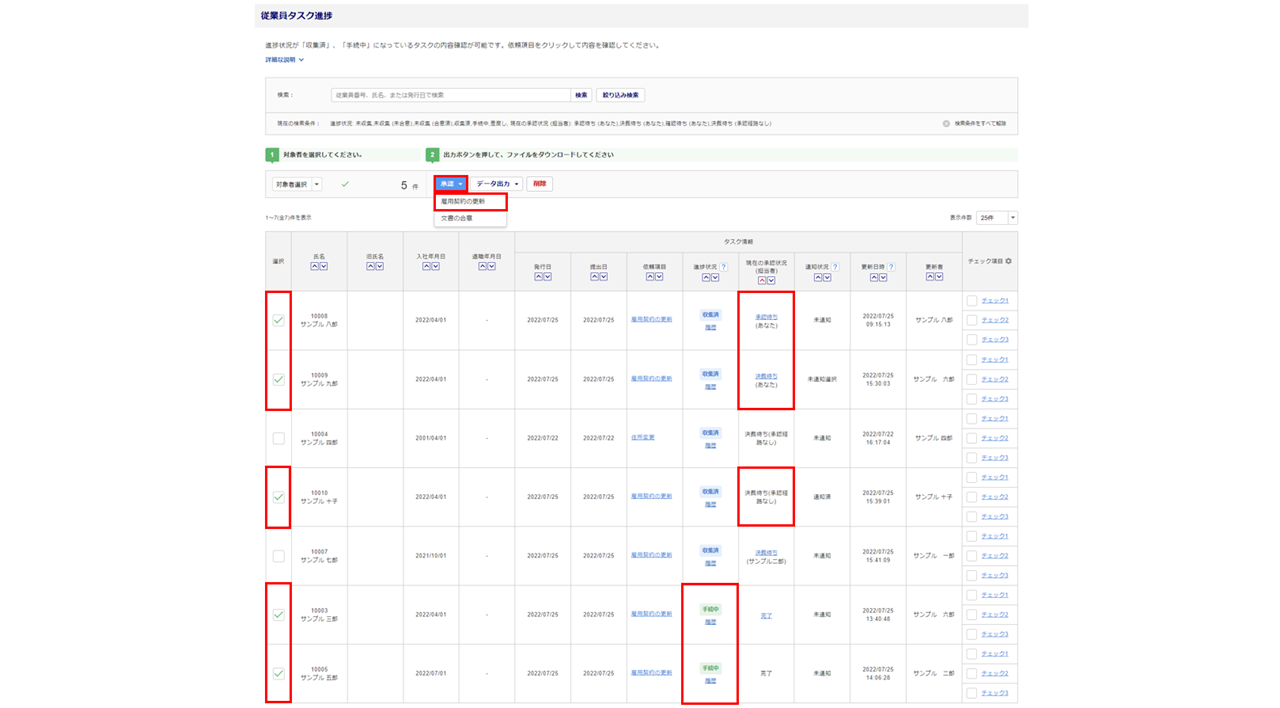Open 対象者選択 dropdown
Screen dimensions: 1280x708
pyautogui.click(x=297, y=184)
